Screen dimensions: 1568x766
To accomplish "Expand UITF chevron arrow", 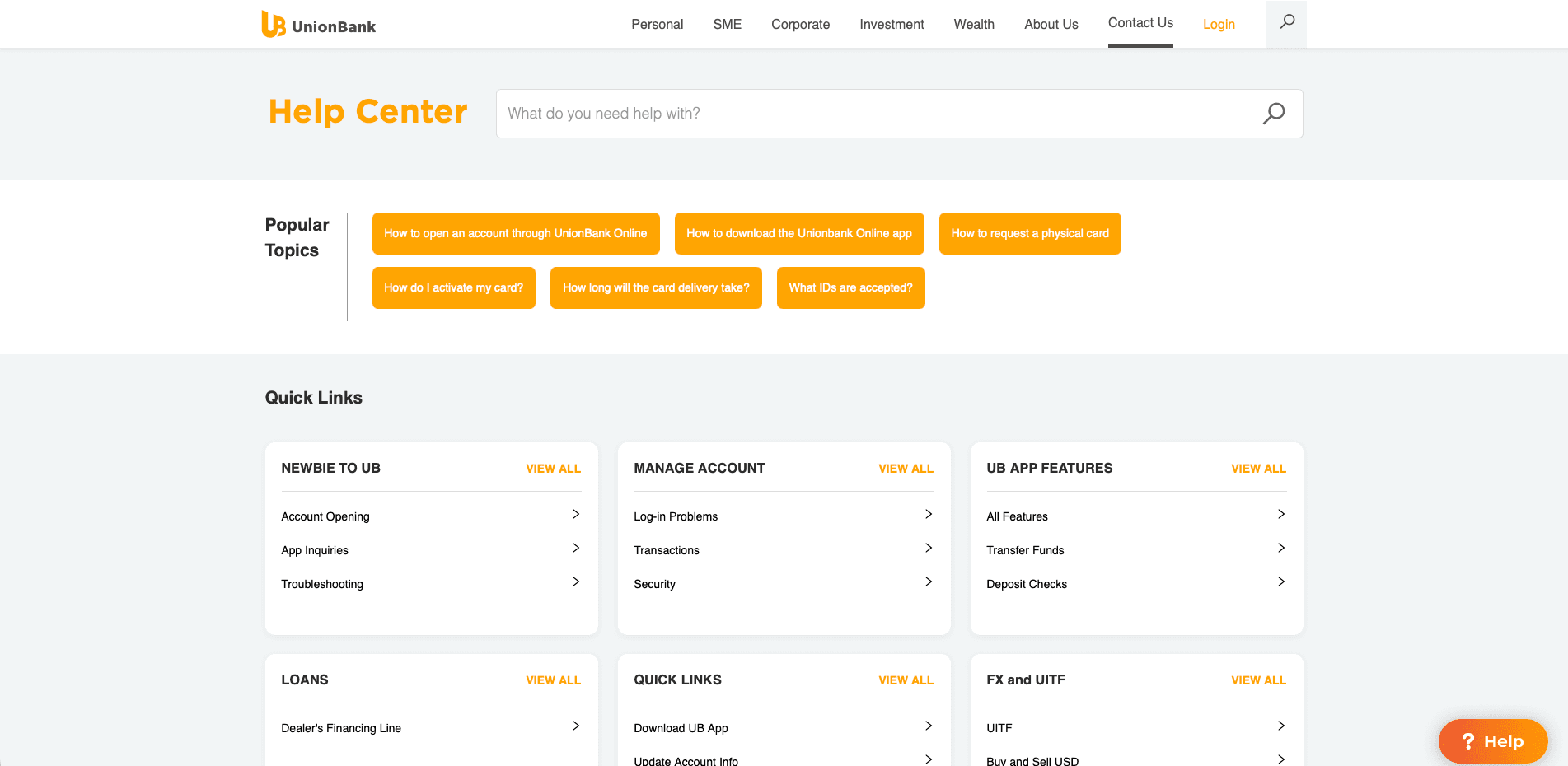I will coord(1281,726).
